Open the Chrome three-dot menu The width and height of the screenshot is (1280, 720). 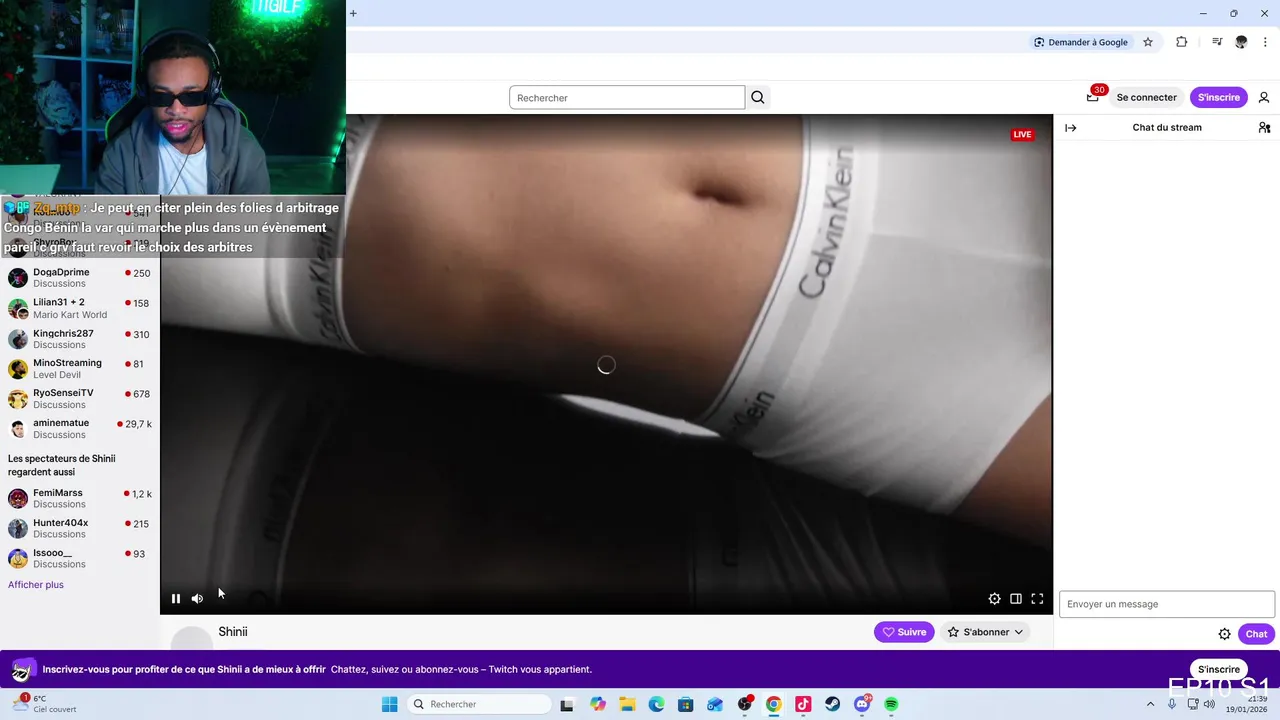(x=1265, y=42)
